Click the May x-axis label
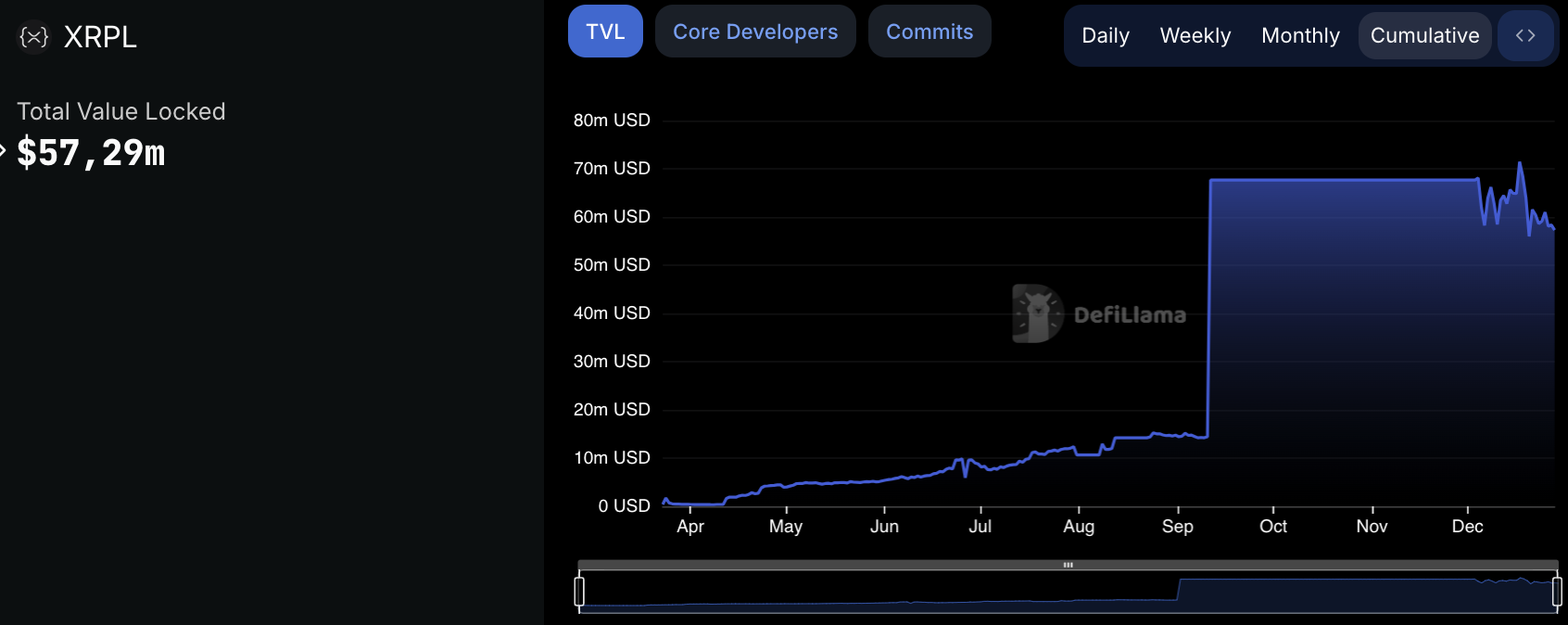The image size is (1568, 625). click(x=786, y=527)
